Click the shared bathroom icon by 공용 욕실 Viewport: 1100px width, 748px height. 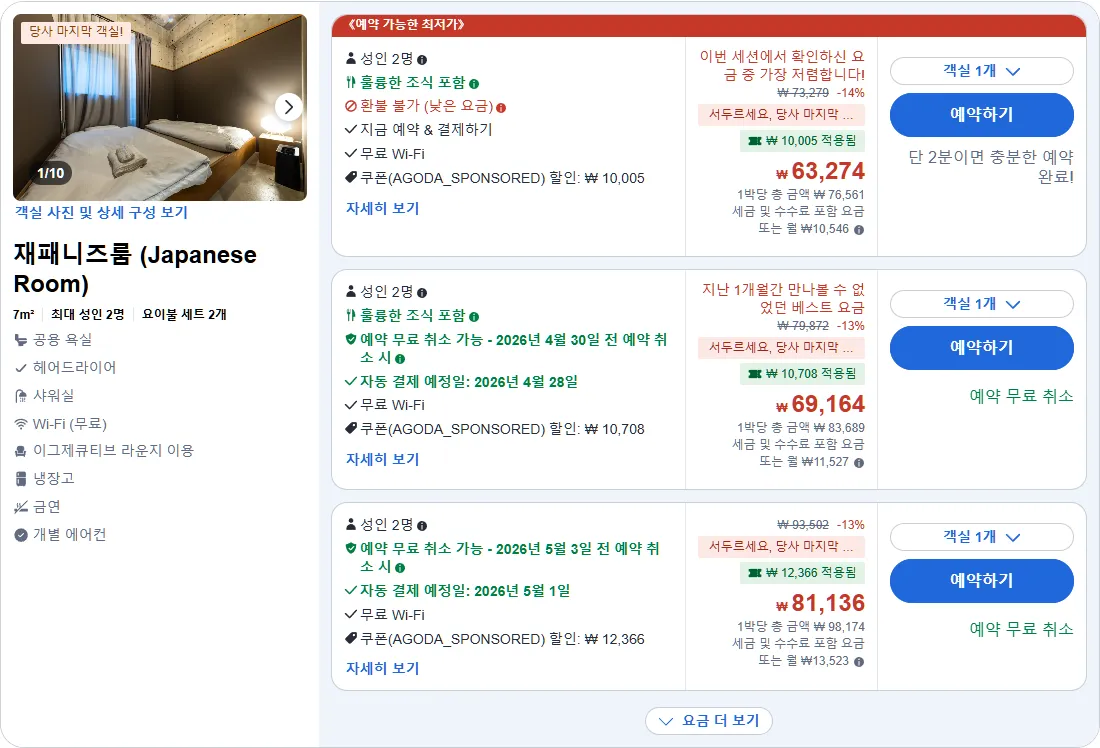[x=21, y=340]
